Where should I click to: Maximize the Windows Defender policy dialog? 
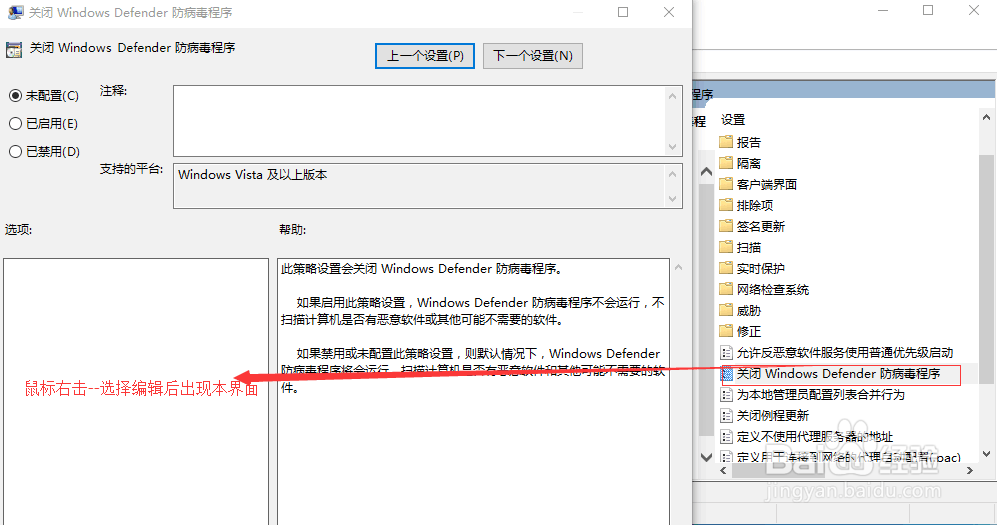point(623,12)
